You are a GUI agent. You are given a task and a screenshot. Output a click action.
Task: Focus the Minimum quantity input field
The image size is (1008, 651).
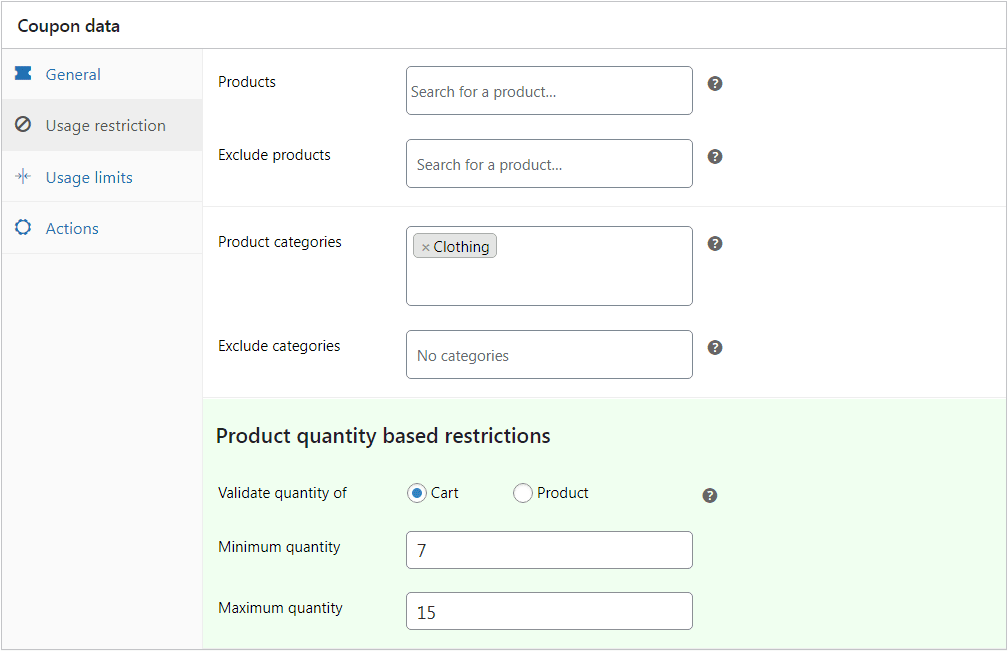tap(549, 550)
